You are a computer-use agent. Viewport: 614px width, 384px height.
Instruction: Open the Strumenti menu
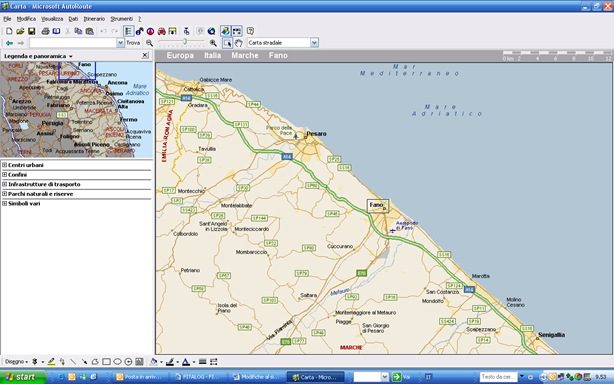tap(121, 19)
